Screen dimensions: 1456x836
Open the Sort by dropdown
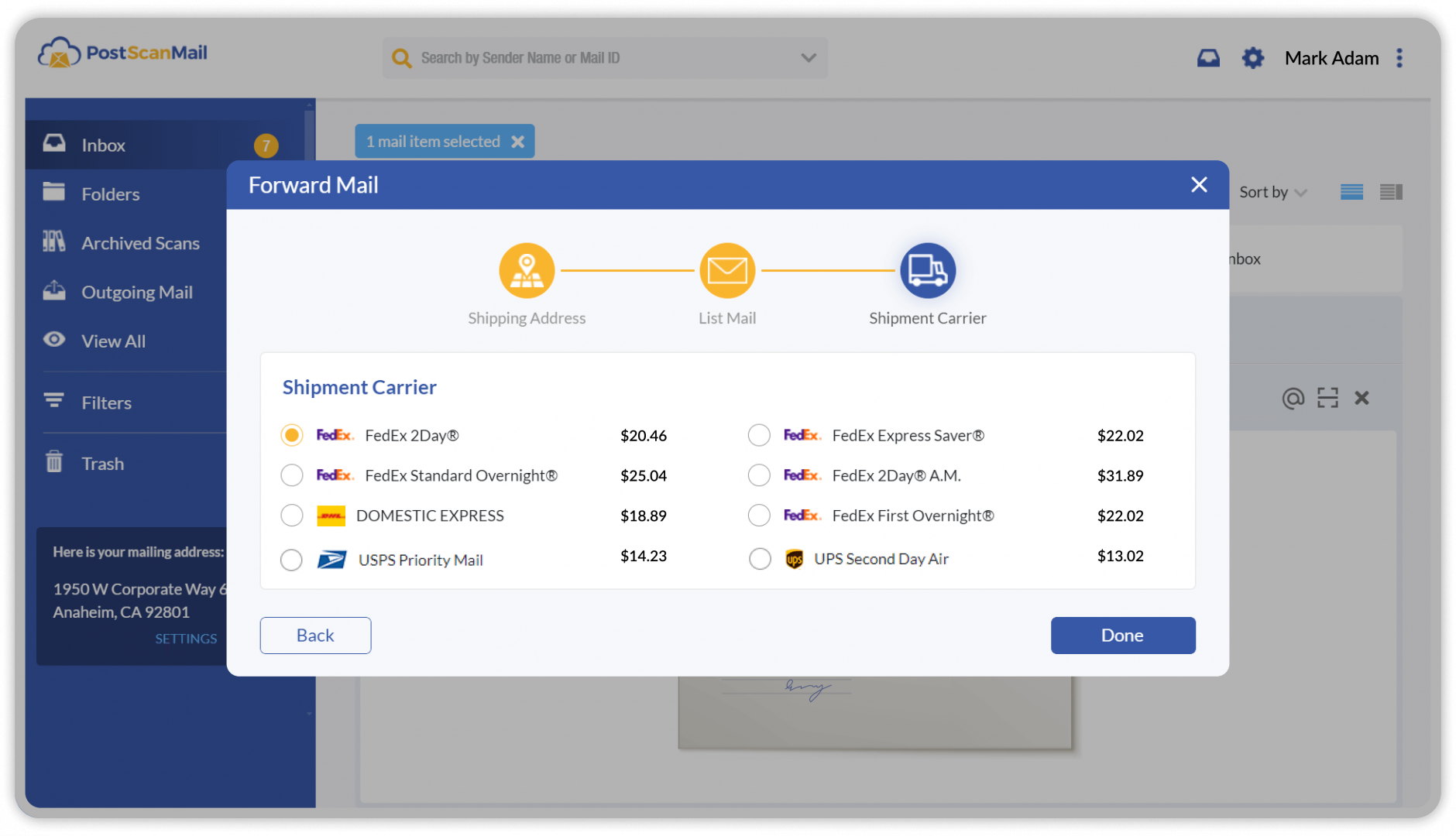tap(1270, 192)
